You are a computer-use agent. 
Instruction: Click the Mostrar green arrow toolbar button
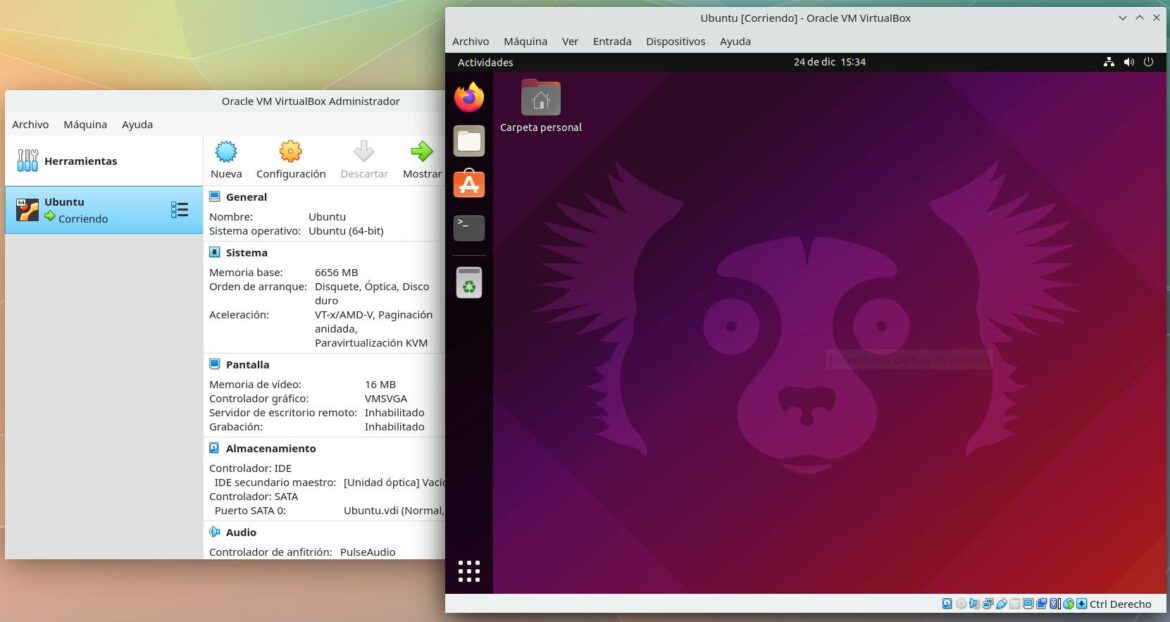pos(422,151)
